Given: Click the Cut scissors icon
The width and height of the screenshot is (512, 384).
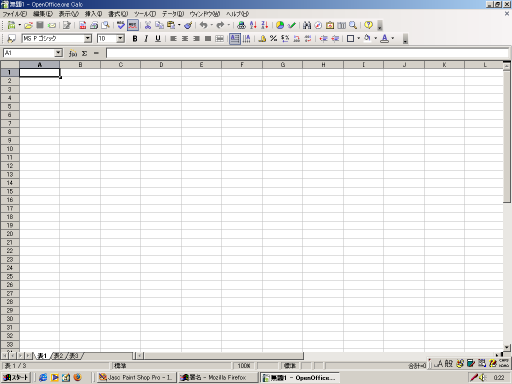Looking at the screenshot, I should click(148, 25).
